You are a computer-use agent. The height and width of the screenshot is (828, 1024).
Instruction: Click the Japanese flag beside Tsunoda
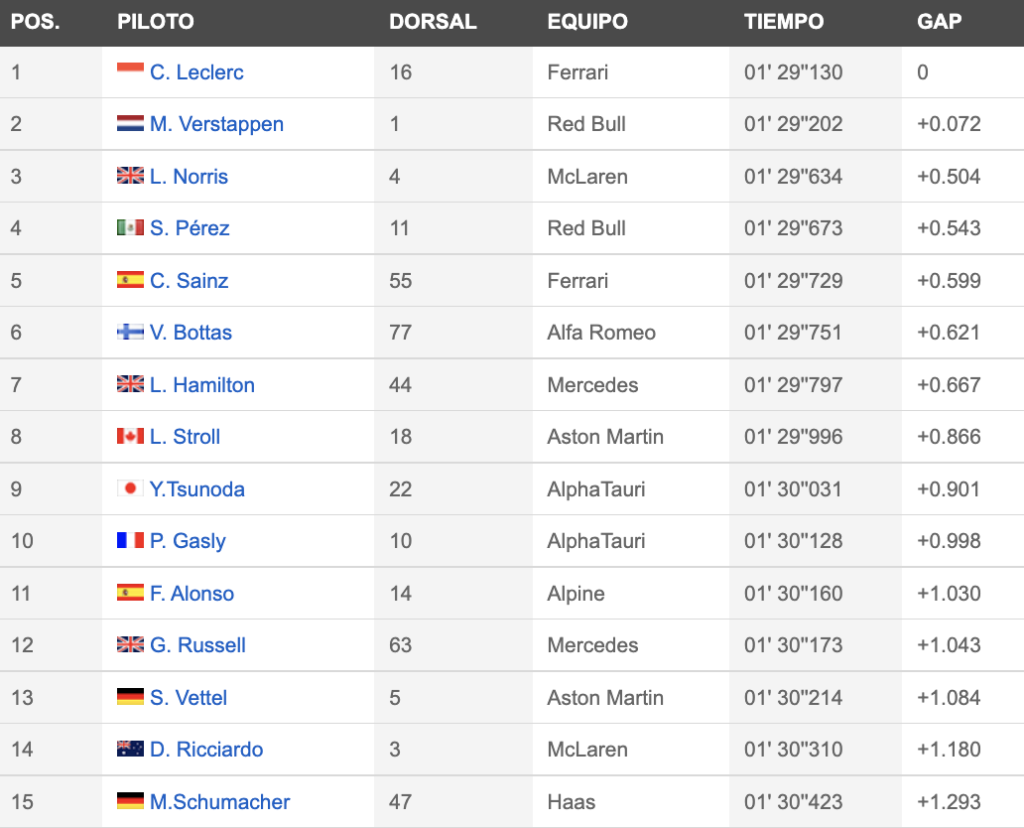pos(130,488)
